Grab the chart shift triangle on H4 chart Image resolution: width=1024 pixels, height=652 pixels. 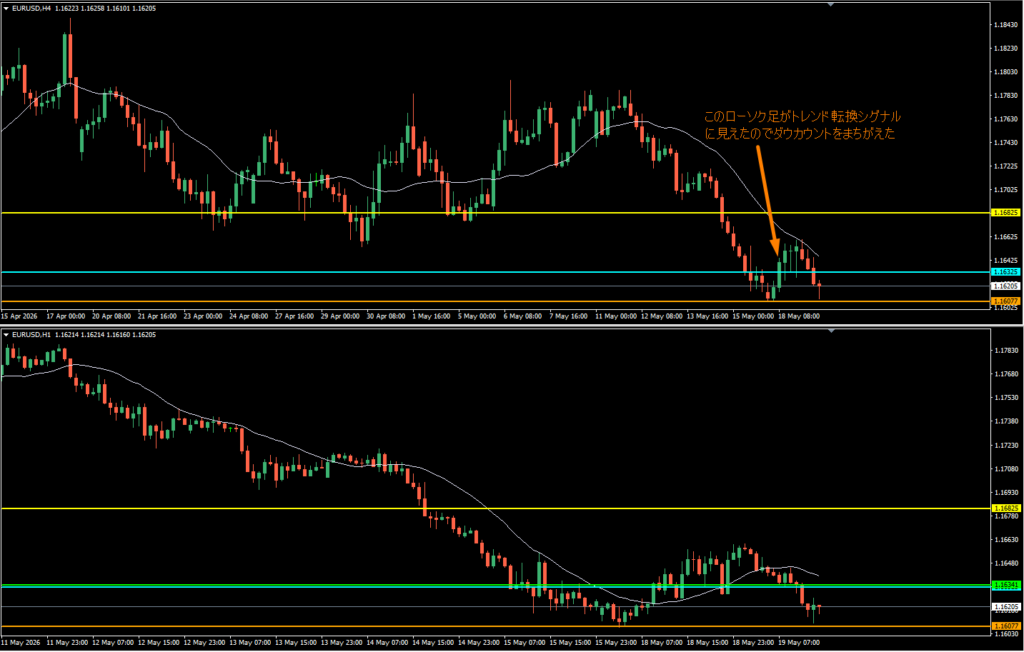click(831, 5)
